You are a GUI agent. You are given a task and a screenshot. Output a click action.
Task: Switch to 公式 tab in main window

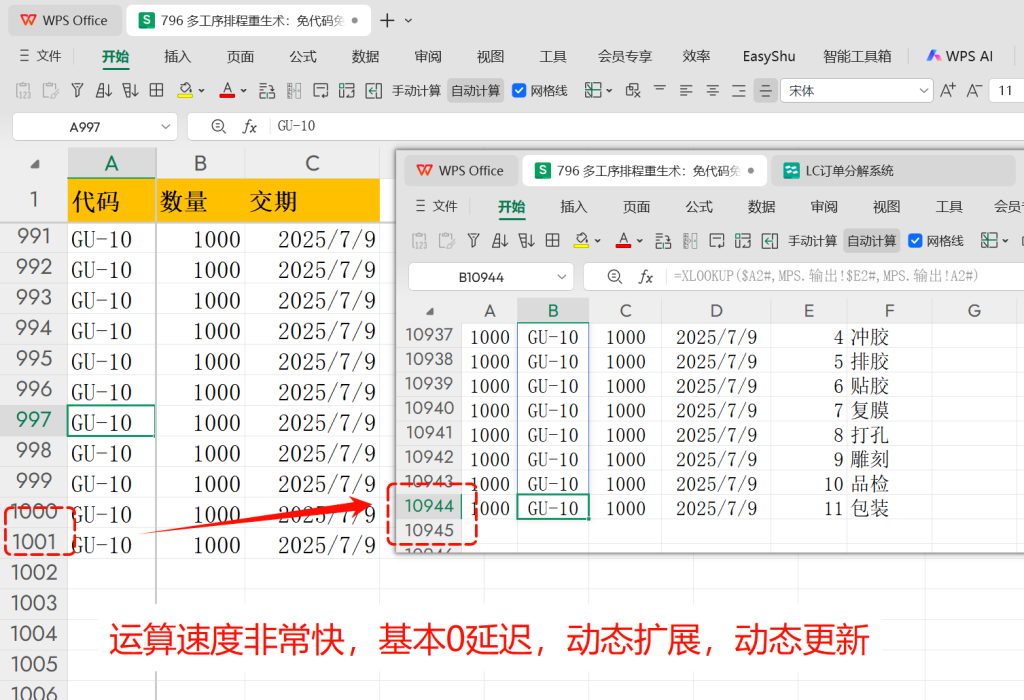(x=302, y=57)
